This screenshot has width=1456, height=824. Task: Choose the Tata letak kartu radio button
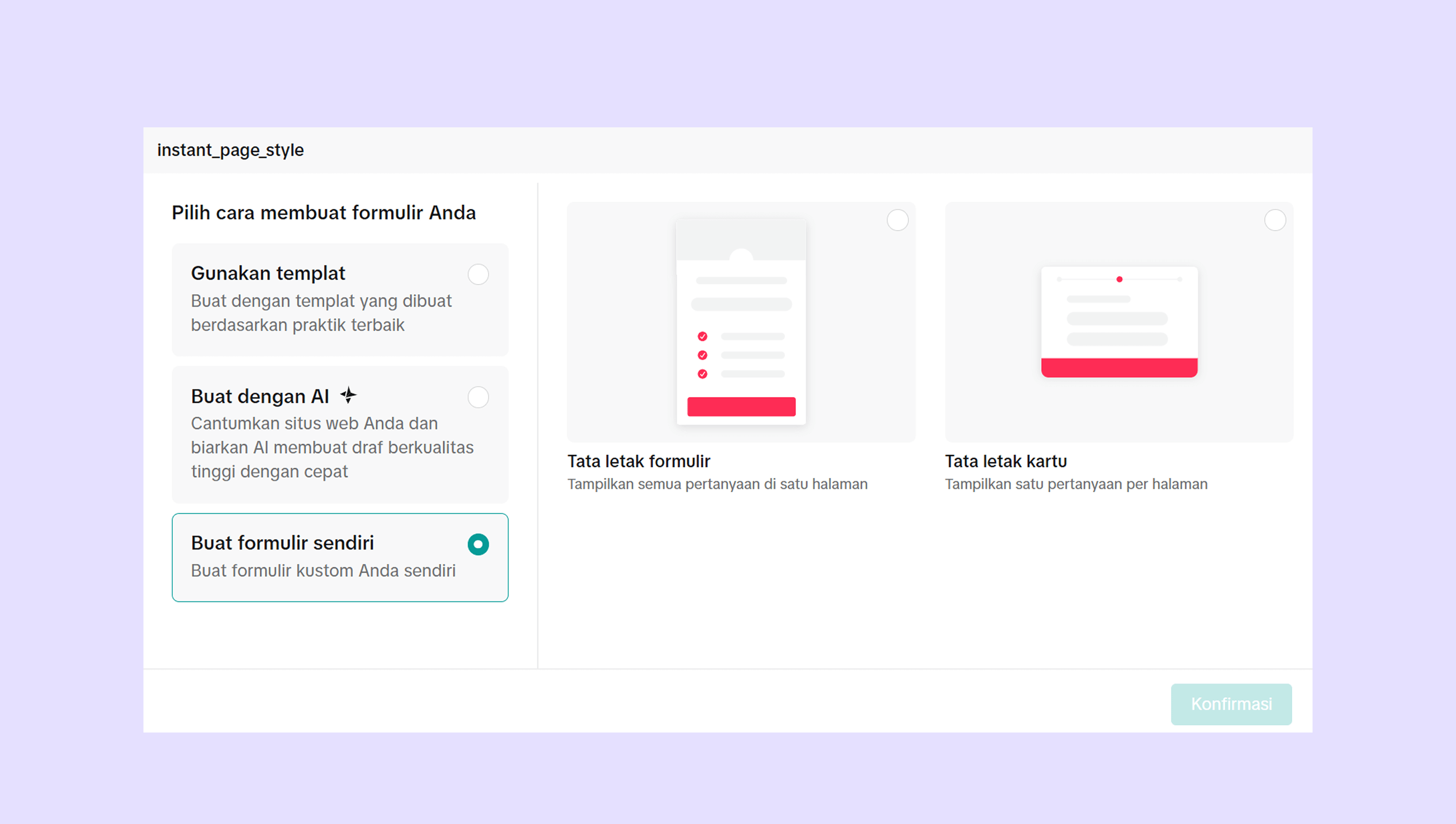click(x=1275, y=220)
